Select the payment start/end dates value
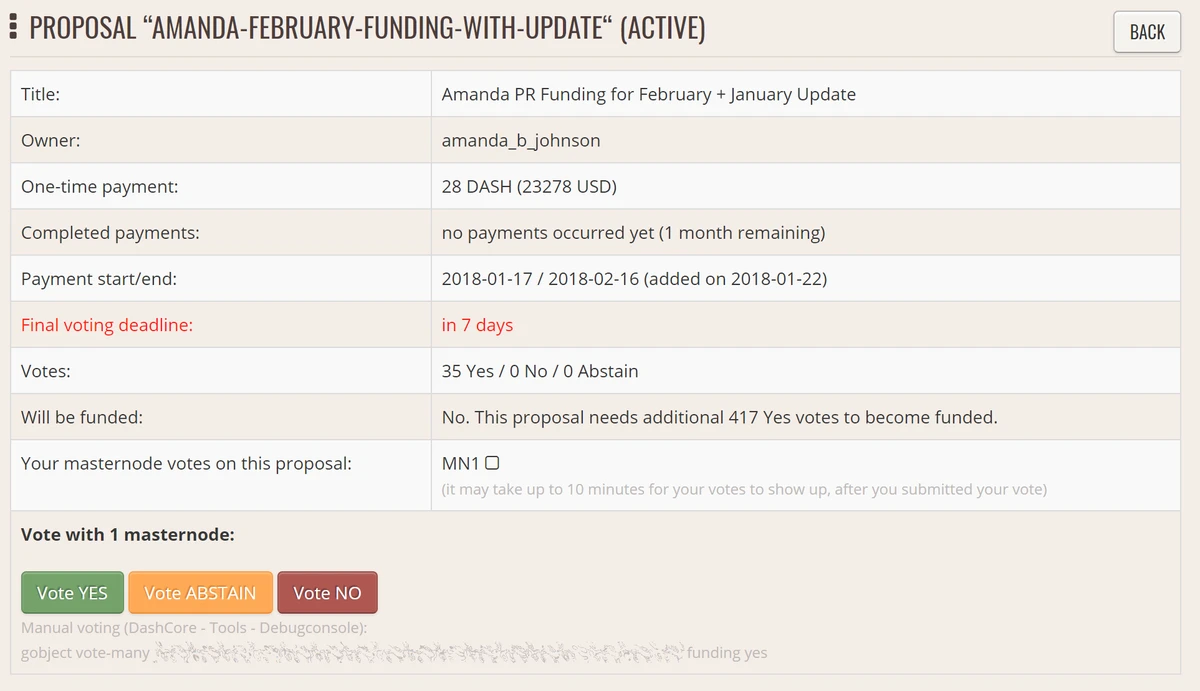Viewport: 1200px width, 691px height. point(634,279)
